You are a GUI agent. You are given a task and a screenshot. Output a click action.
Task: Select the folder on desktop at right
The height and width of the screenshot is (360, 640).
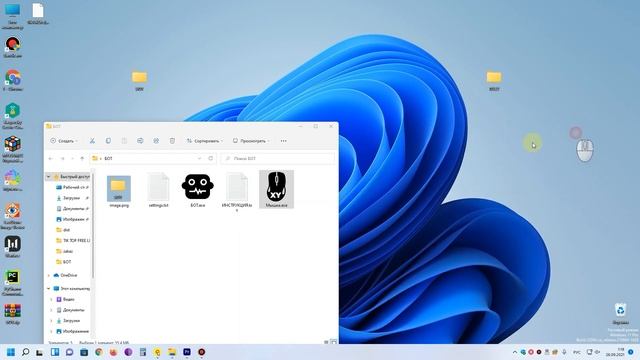tap(494, 80)
